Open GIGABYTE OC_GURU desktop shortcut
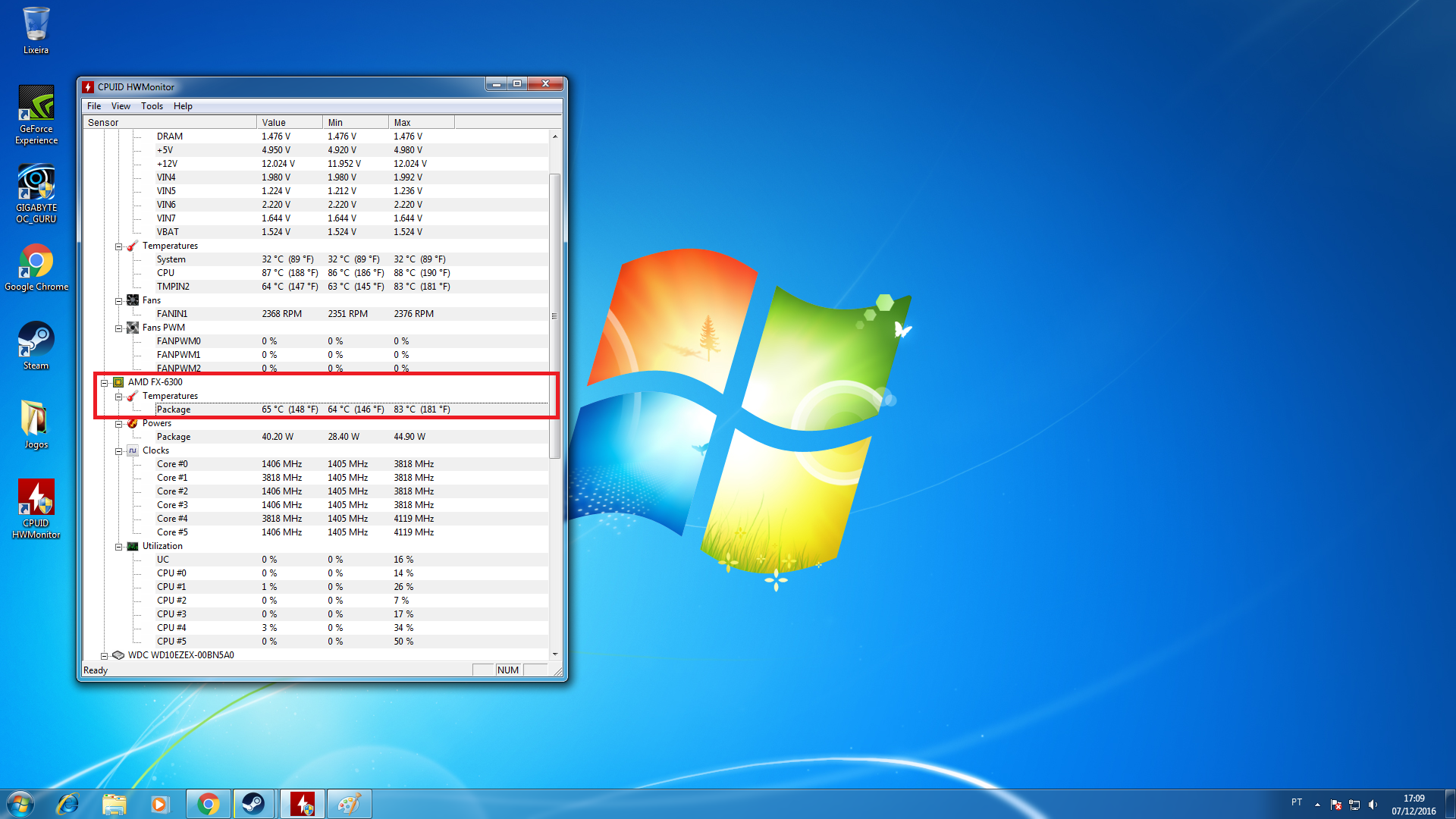1456x819 pixels. tap(36, 193)
